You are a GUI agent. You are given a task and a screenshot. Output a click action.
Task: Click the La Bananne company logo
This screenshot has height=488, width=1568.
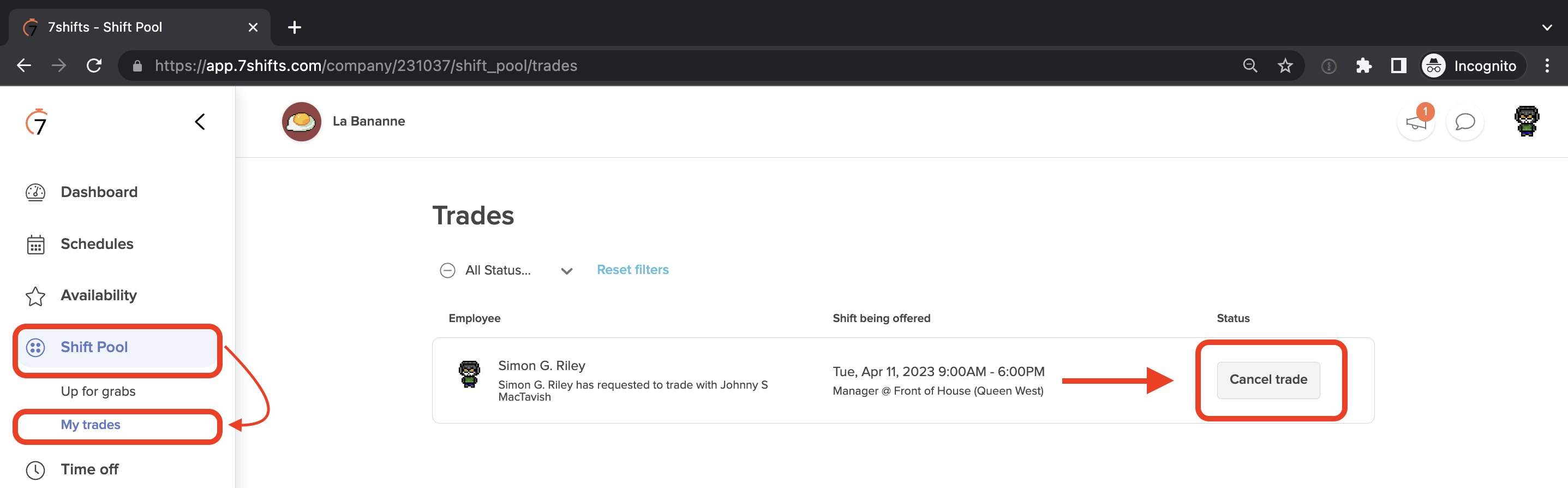301,122
